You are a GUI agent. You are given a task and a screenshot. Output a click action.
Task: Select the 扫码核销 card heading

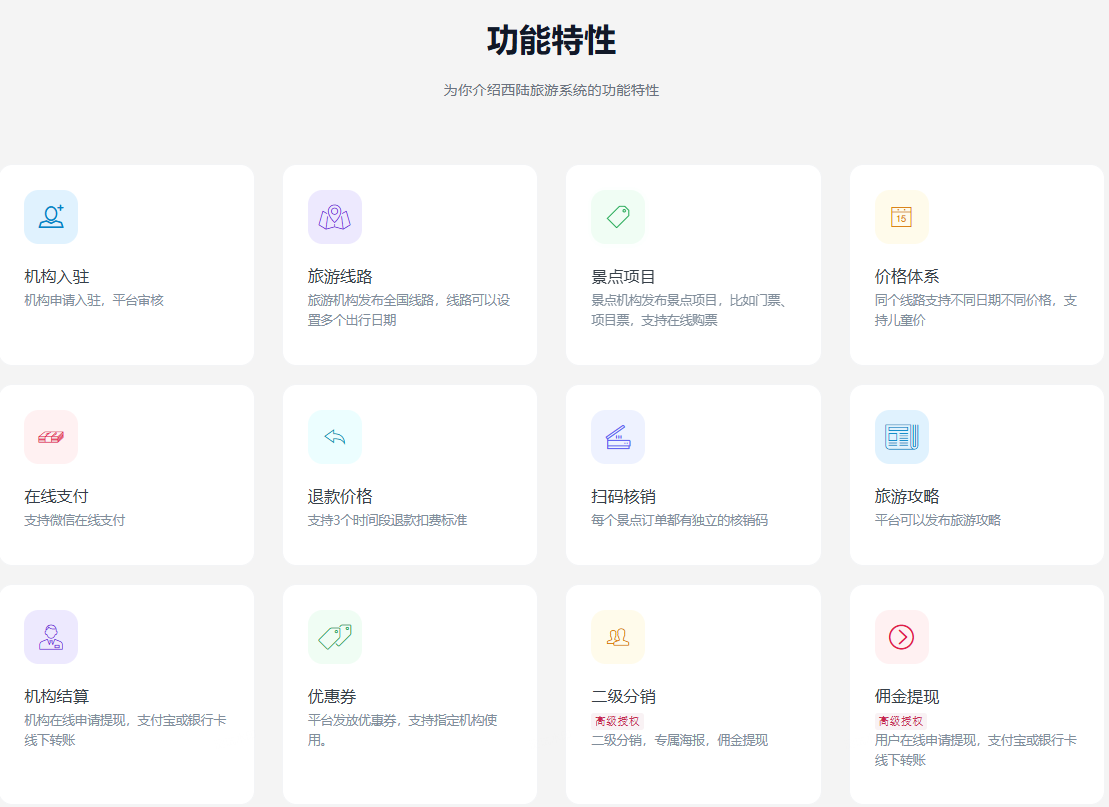pyautogui.click(x=623, y=497)
